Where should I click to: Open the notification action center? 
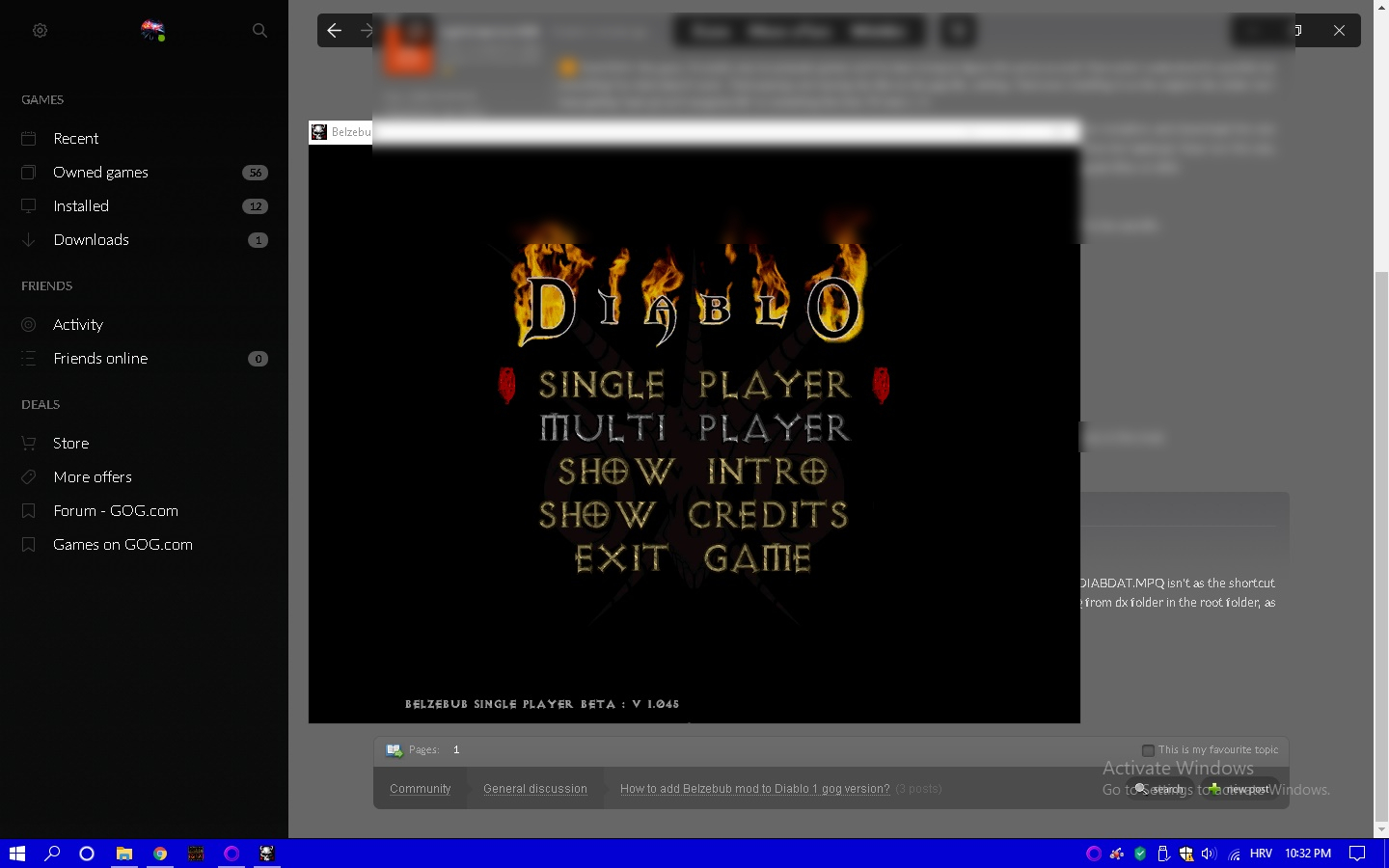[x=1357, y=854]
